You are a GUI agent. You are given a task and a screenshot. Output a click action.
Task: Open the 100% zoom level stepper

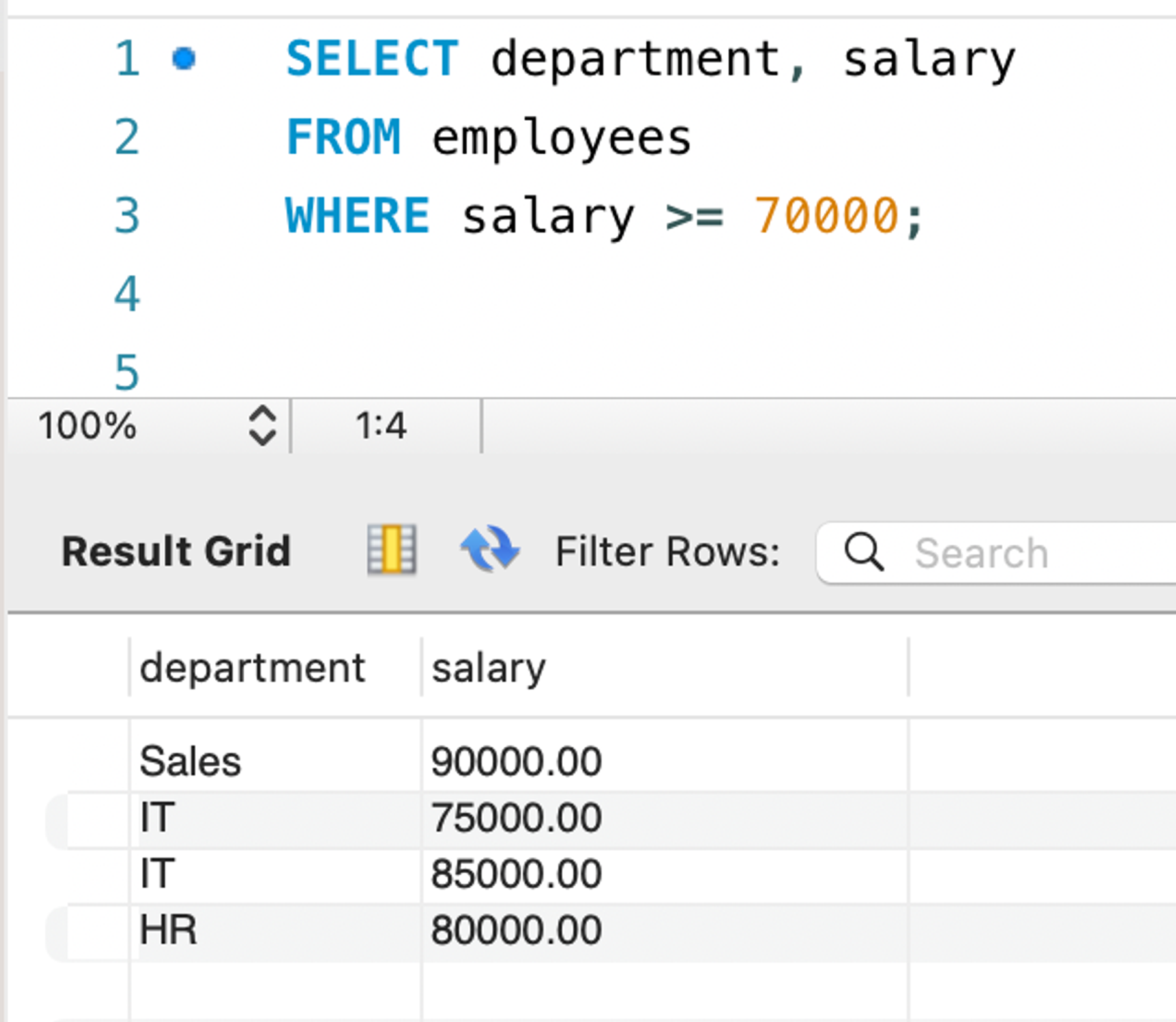262,426
